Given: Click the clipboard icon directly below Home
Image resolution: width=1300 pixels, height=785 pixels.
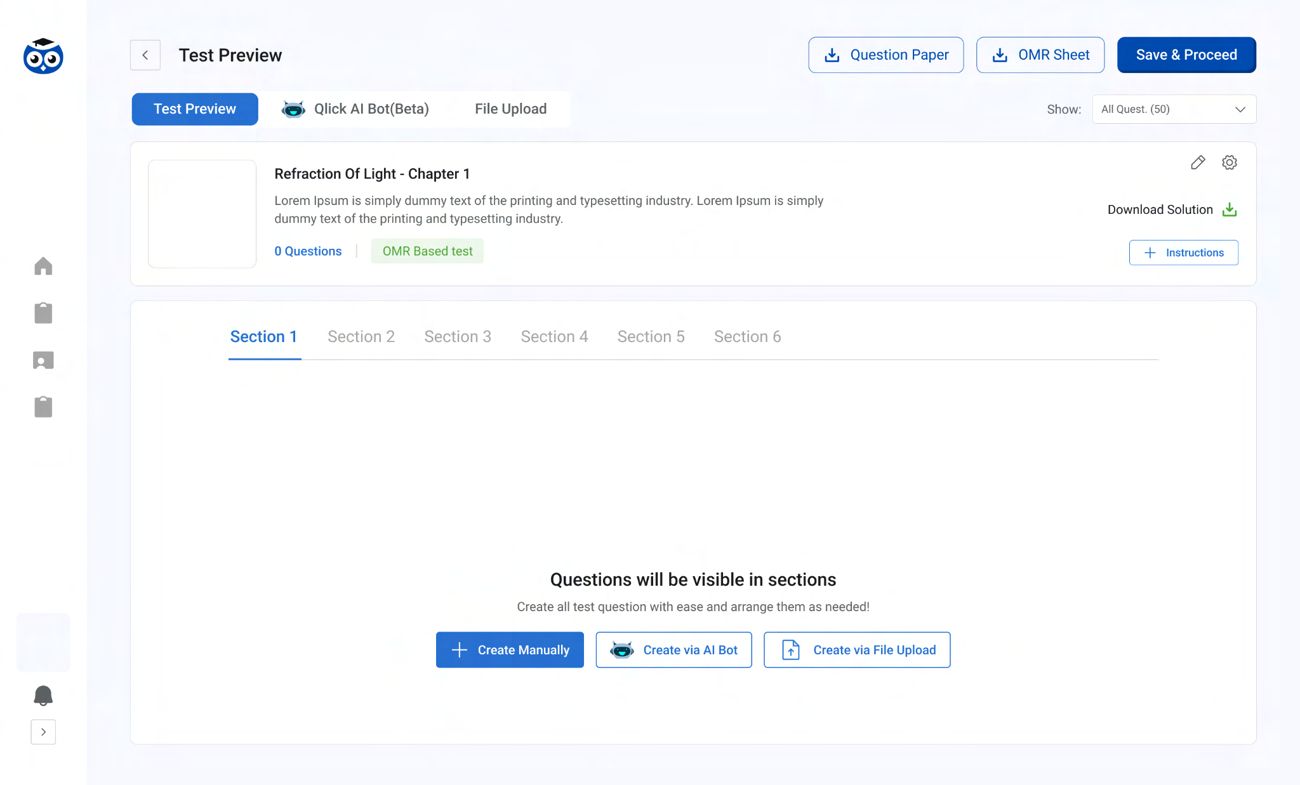Looking at the screenshot, I should click(43, 313).
